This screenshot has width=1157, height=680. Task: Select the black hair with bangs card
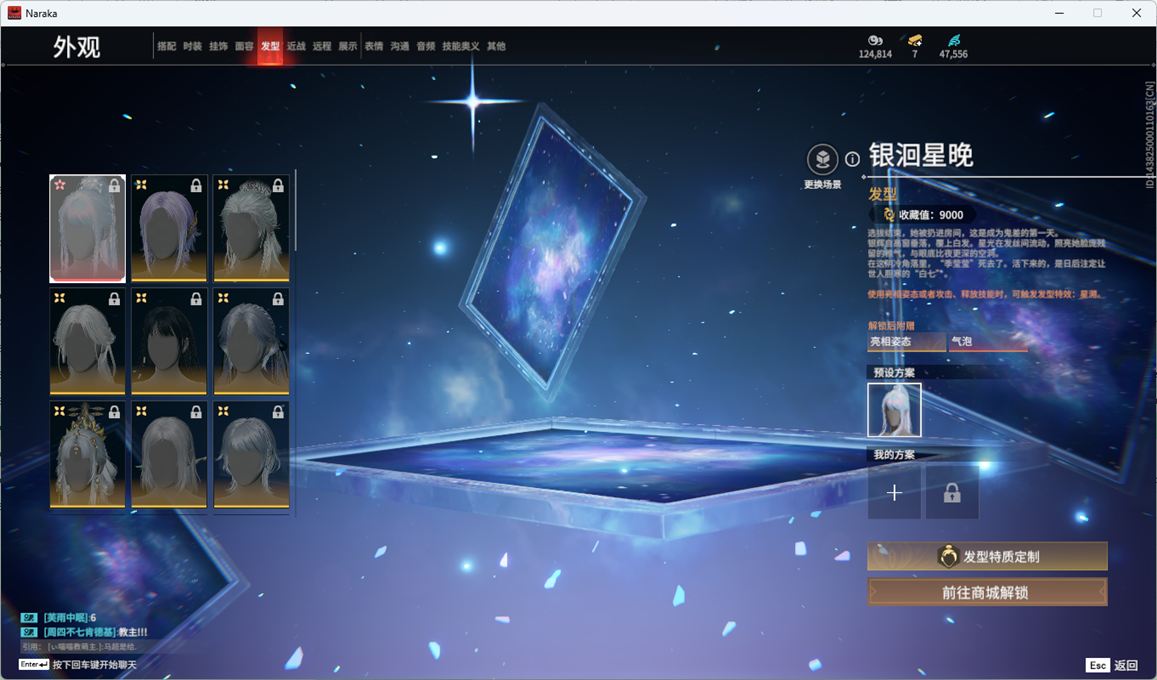169,341
